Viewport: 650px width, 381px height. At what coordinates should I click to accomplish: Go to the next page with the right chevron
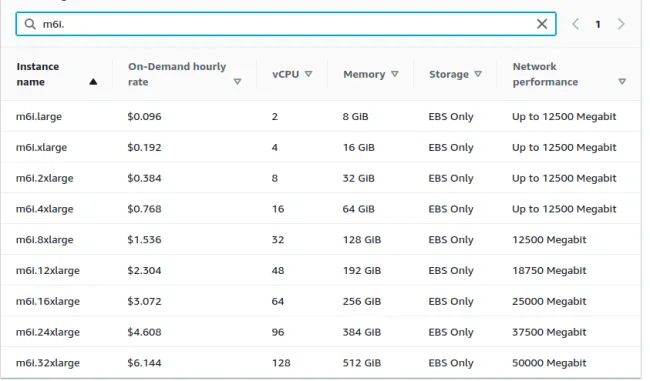[x=620, y=24]
